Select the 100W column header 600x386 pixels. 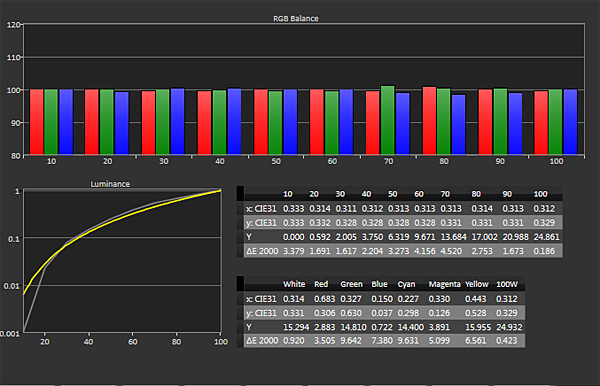point(507,284)
